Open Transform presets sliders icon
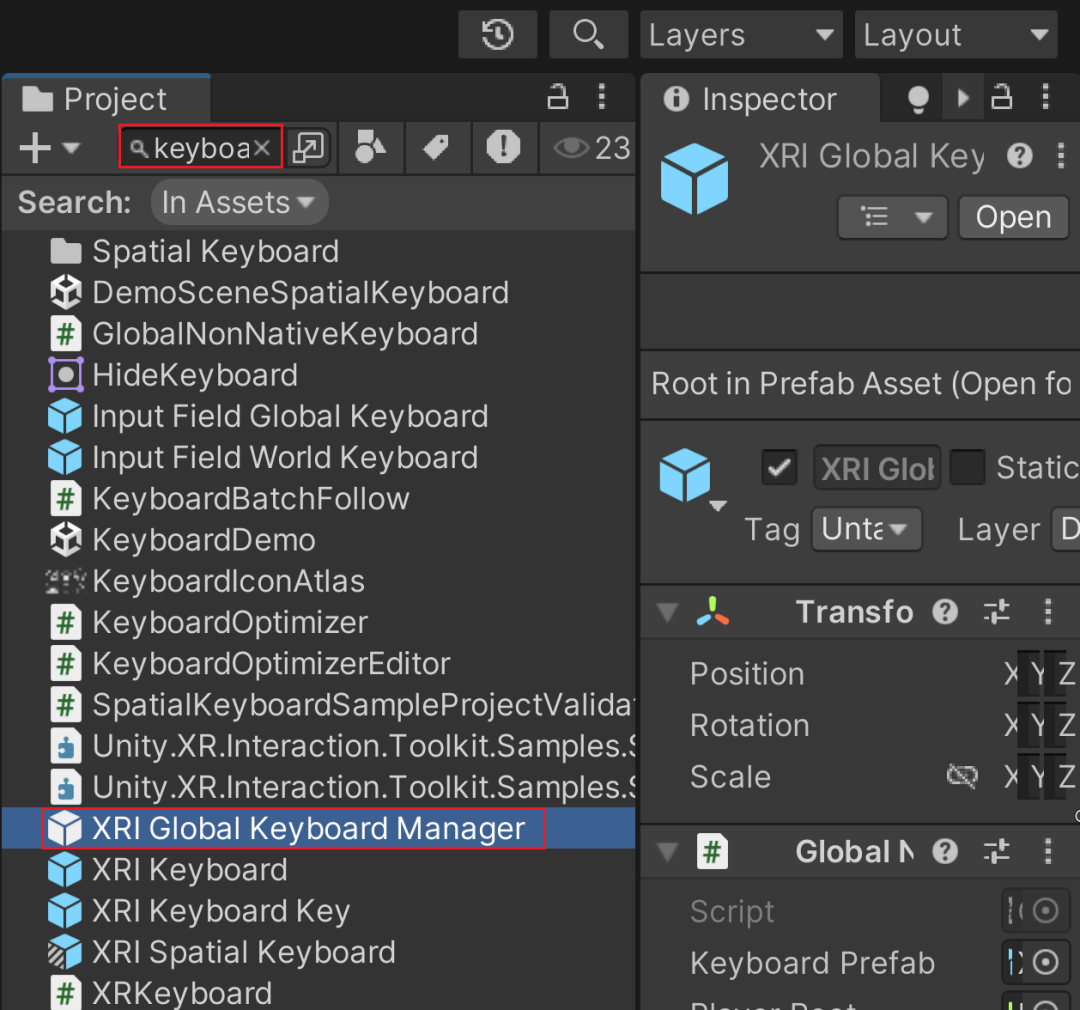Screen dimensions: 1080x1010 (x=996, y=611)
